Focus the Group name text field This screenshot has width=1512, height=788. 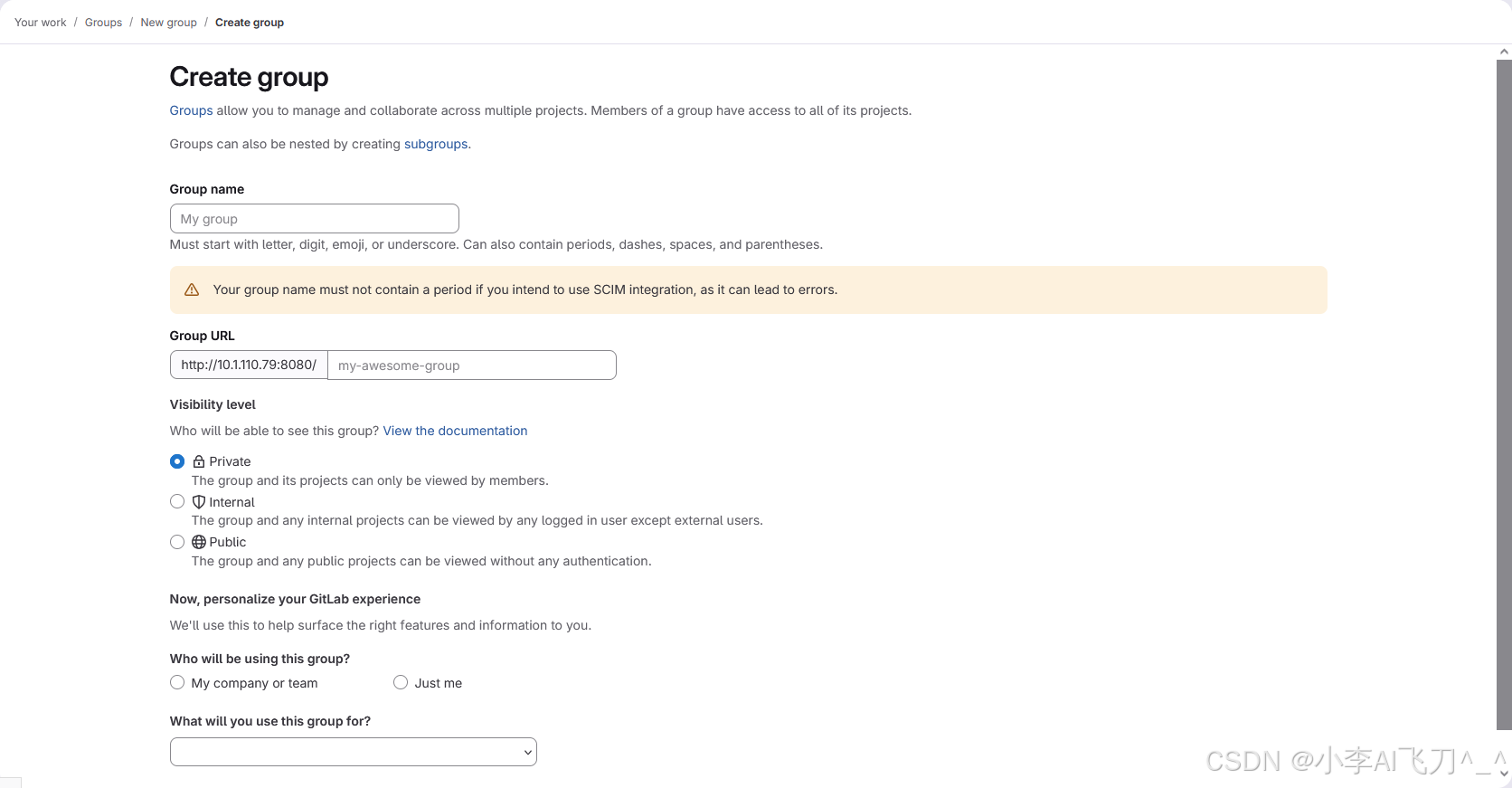click(x=314, y=219)
